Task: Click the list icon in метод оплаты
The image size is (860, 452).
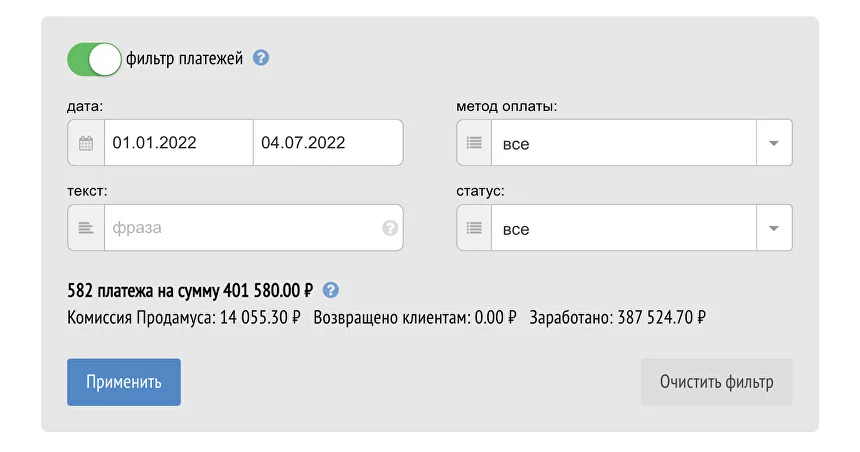Action: coord(474,143)
